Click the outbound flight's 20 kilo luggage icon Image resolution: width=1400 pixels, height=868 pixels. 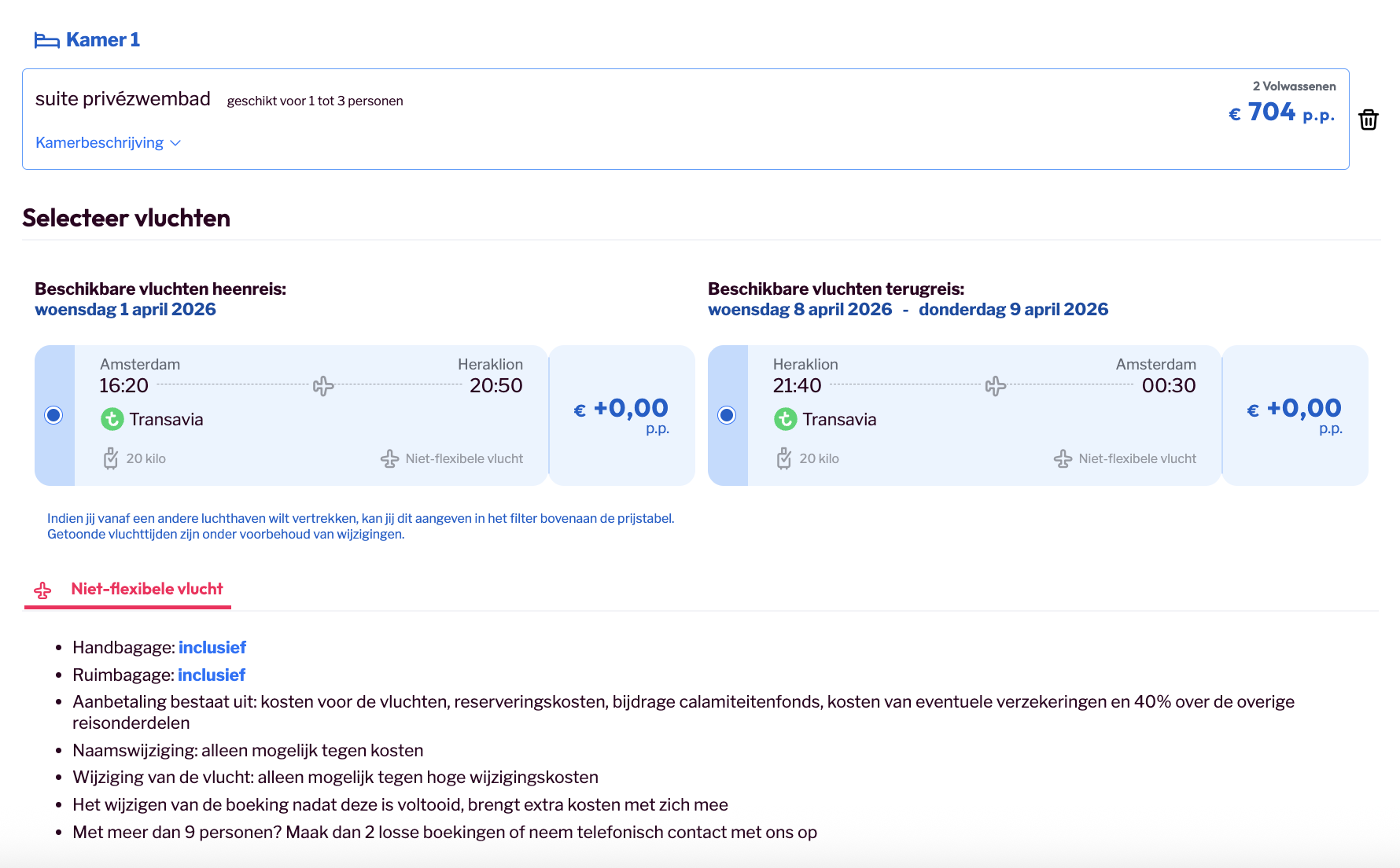click(x=111, y=458)
